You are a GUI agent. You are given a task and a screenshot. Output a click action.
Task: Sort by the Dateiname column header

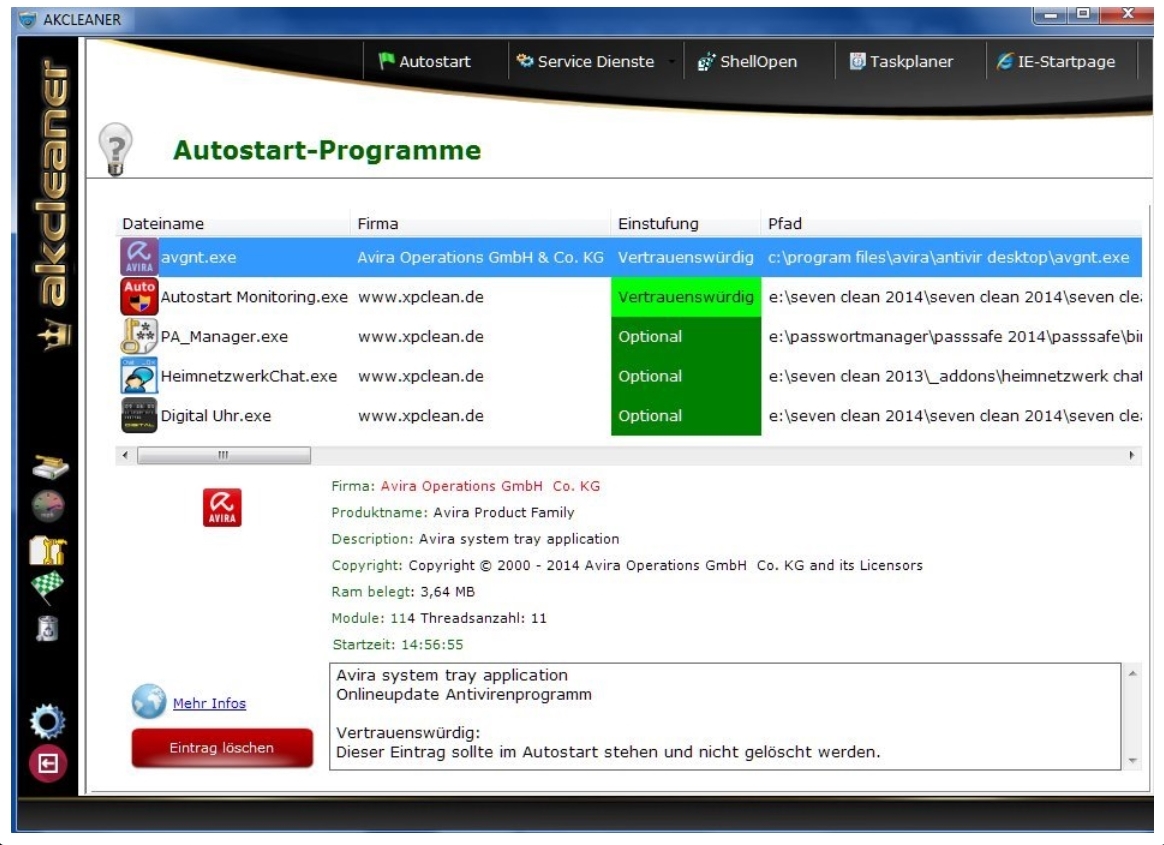[x=233, y=224]
